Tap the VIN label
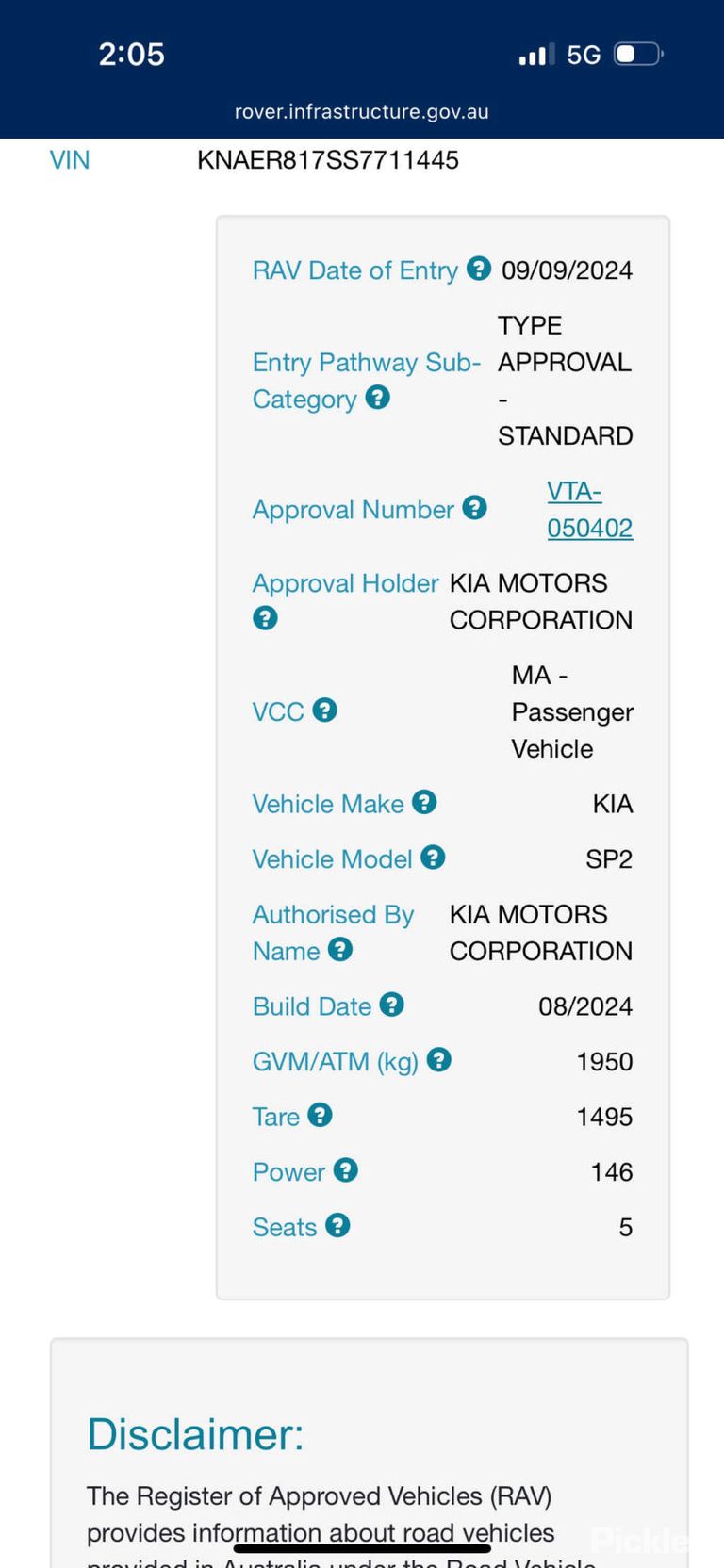 pos(70,160)
